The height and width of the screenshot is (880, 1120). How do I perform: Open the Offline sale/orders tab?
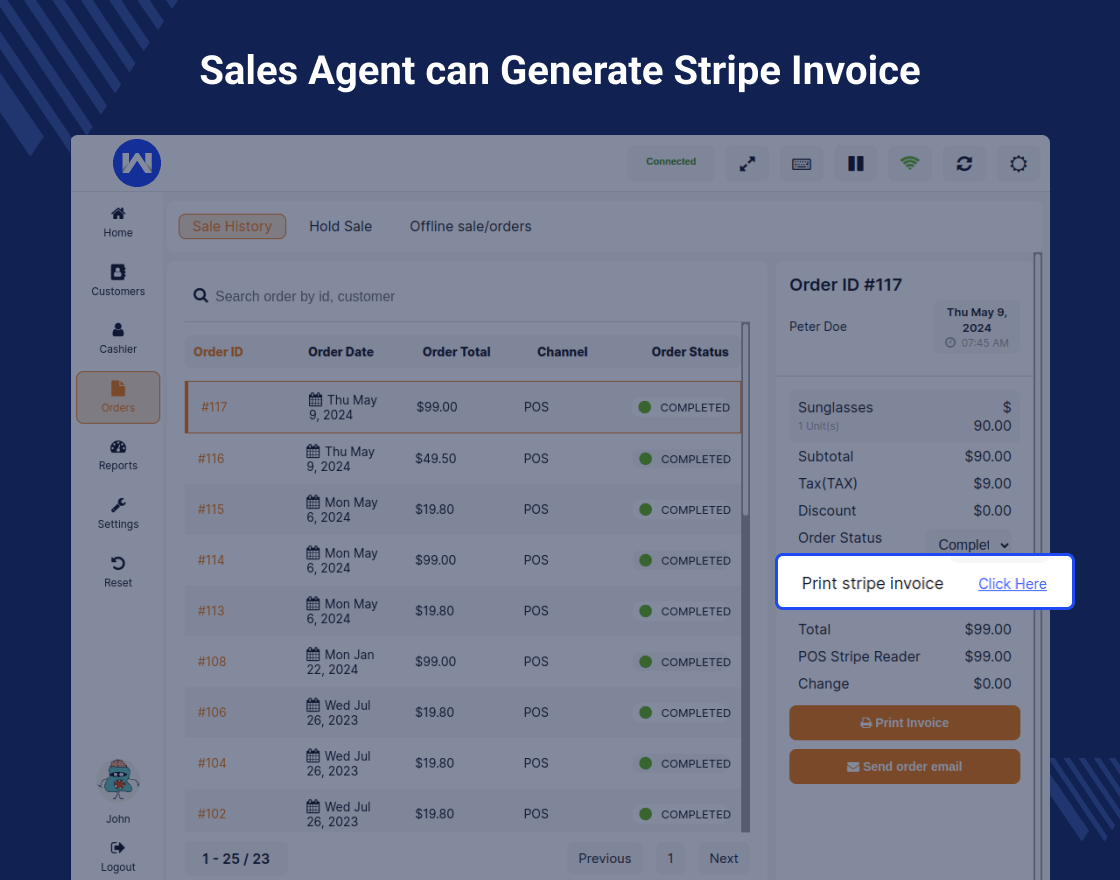pyautogui.click(x=470, y=226)
